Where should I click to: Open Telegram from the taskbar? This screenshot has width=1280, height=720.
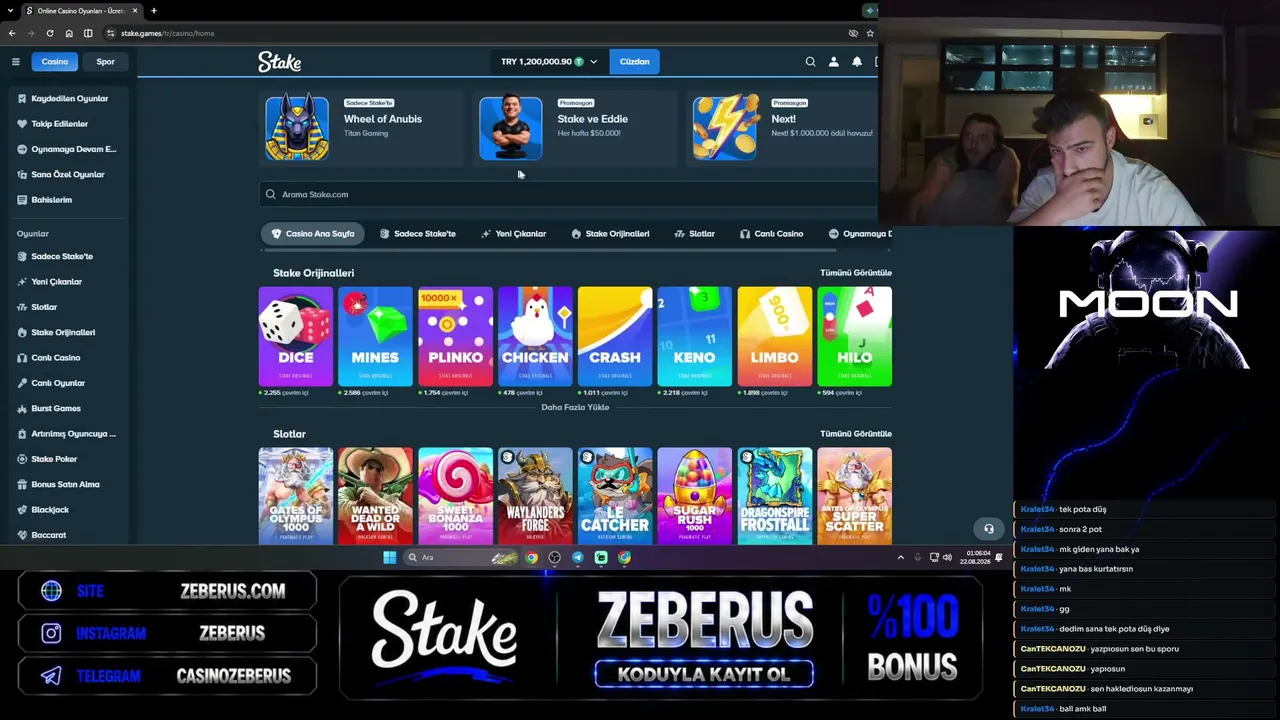click(578, 558)
